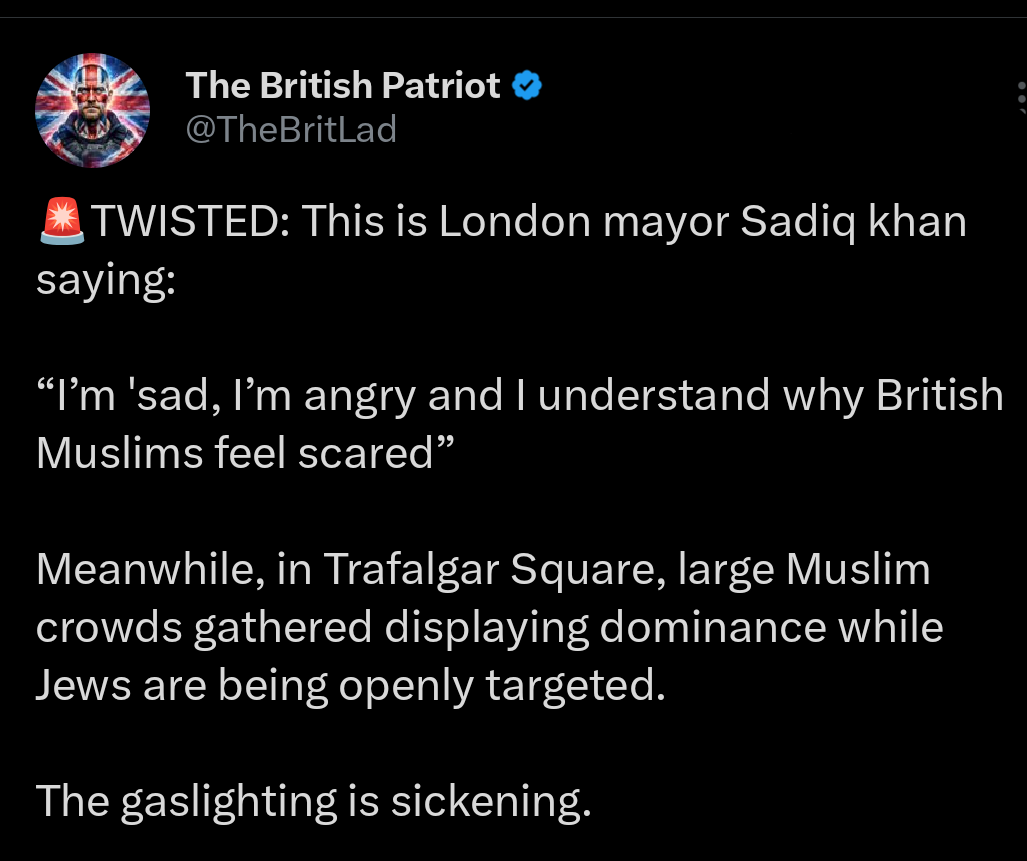1027x861 pixels.
Task: Click the blue verified checkmark badge
Action: click(x=527, y=86)
